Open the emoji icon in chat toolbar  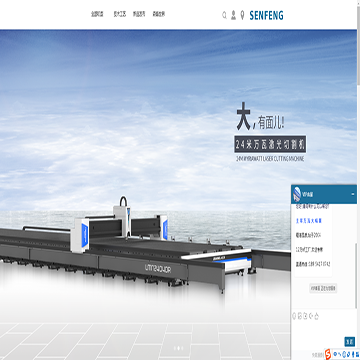[x=294, y=316]
